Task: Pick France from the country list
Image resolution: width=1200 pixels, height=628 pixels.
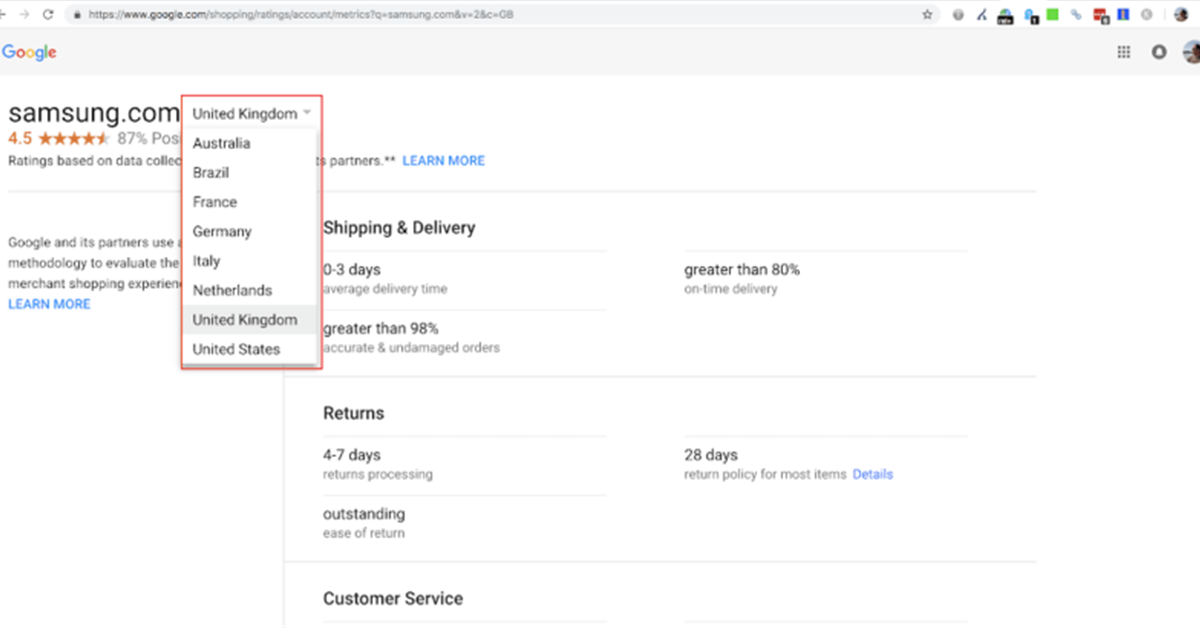Action: (215, 202)
